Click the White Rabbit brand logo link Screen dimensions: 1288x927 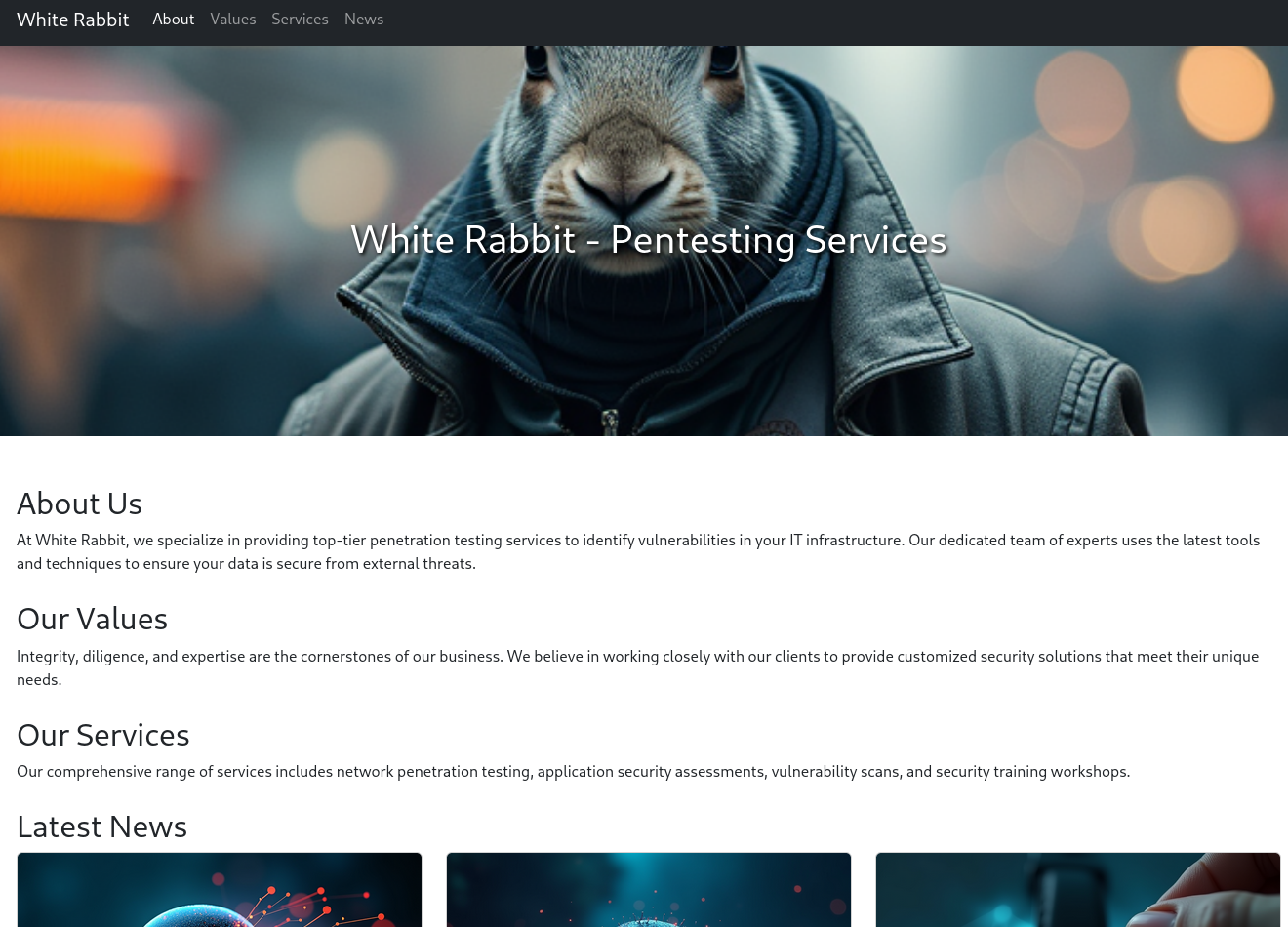pyautogui.click(x=72, y=20)
